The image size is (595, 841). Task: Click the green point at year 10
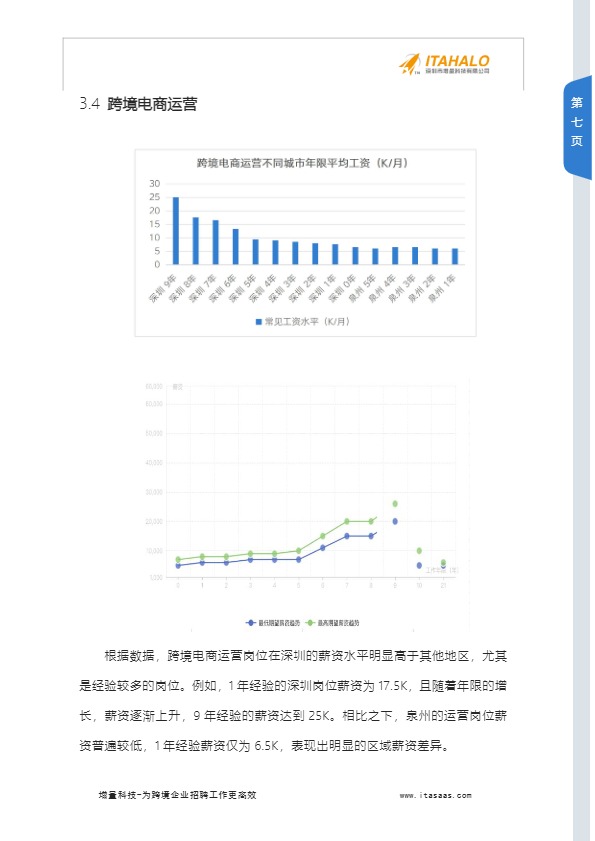419,551
